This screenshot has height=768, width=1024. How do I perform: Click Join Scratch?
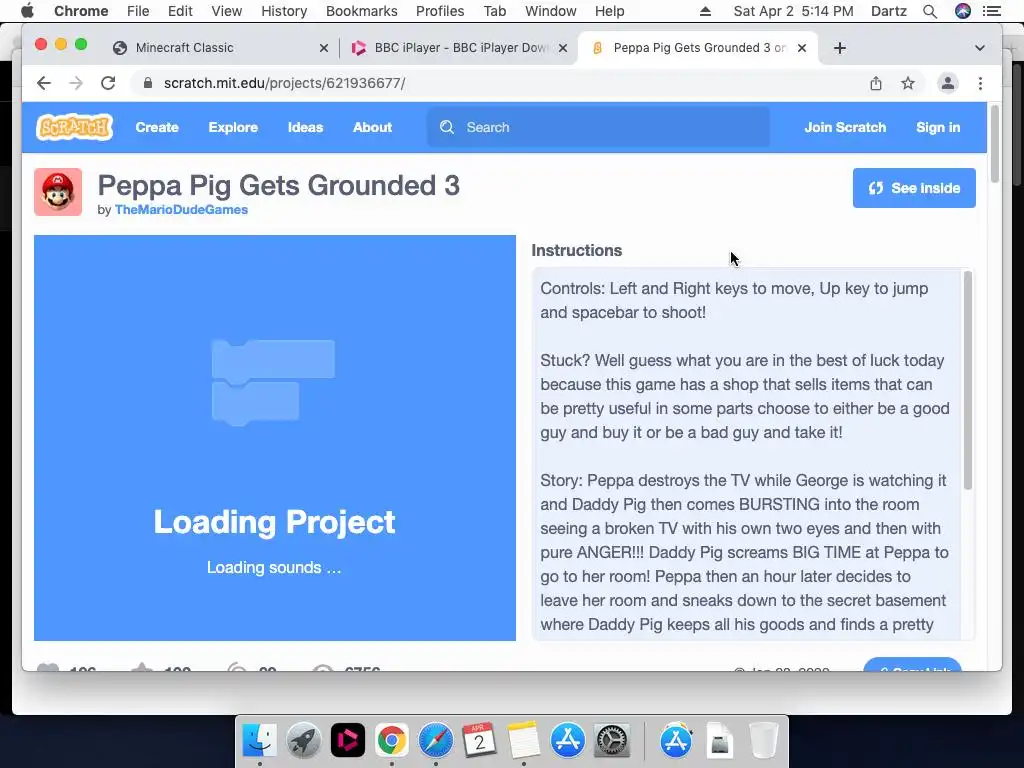pos(845,127)
